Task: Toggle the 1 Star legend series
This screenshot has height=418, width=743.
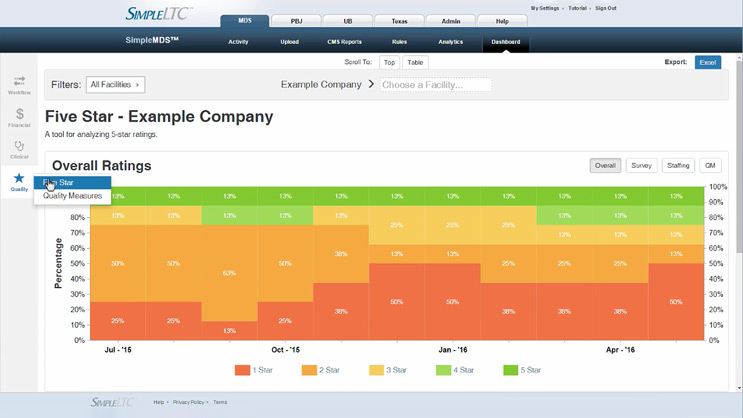Action: 257,370
